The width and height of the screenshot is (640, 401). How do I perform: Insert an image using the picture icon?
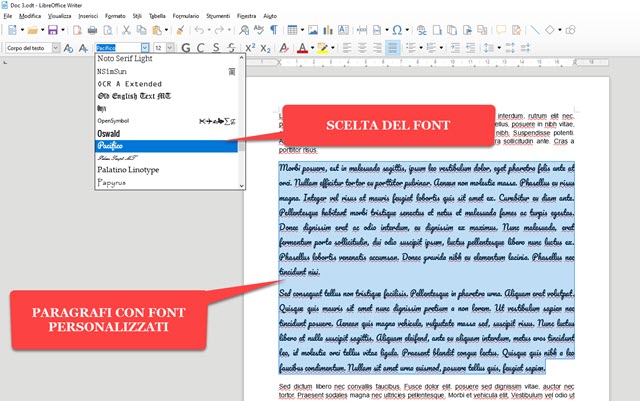pyautogui.click(x=313, y=30)
